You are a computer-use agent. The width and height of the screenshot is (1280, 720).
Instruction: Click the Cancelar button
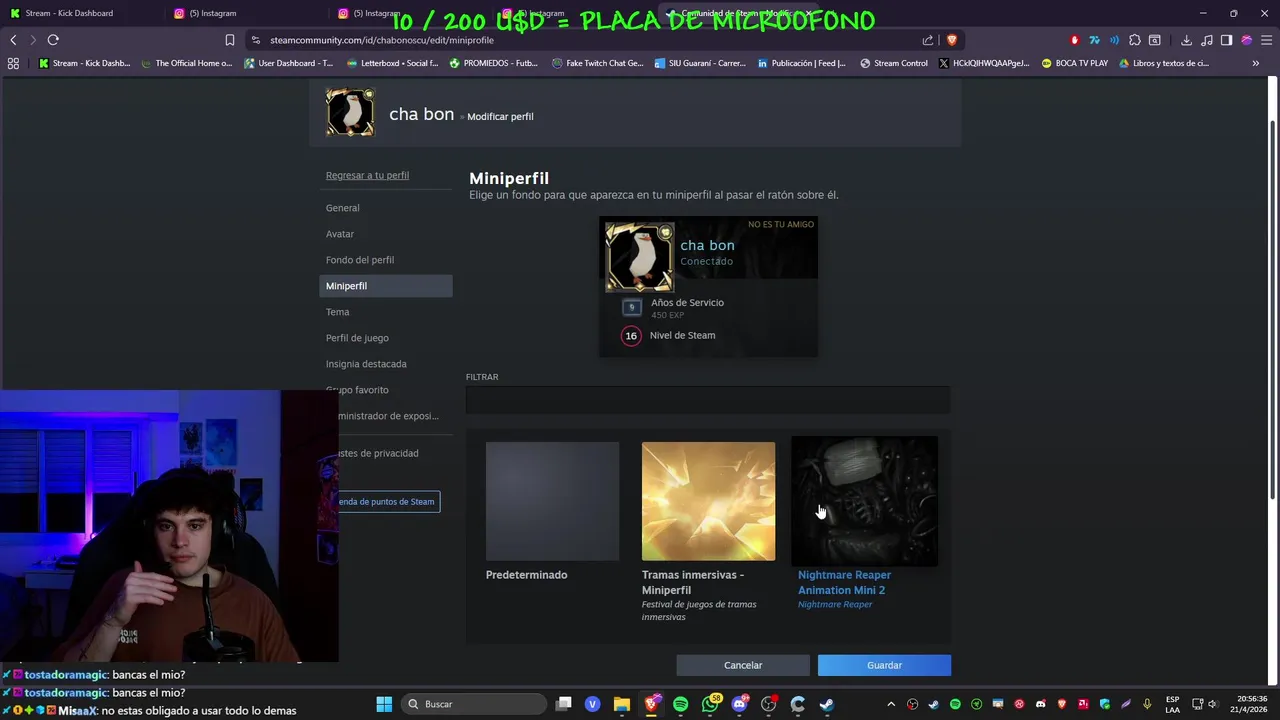pos(743,665)
